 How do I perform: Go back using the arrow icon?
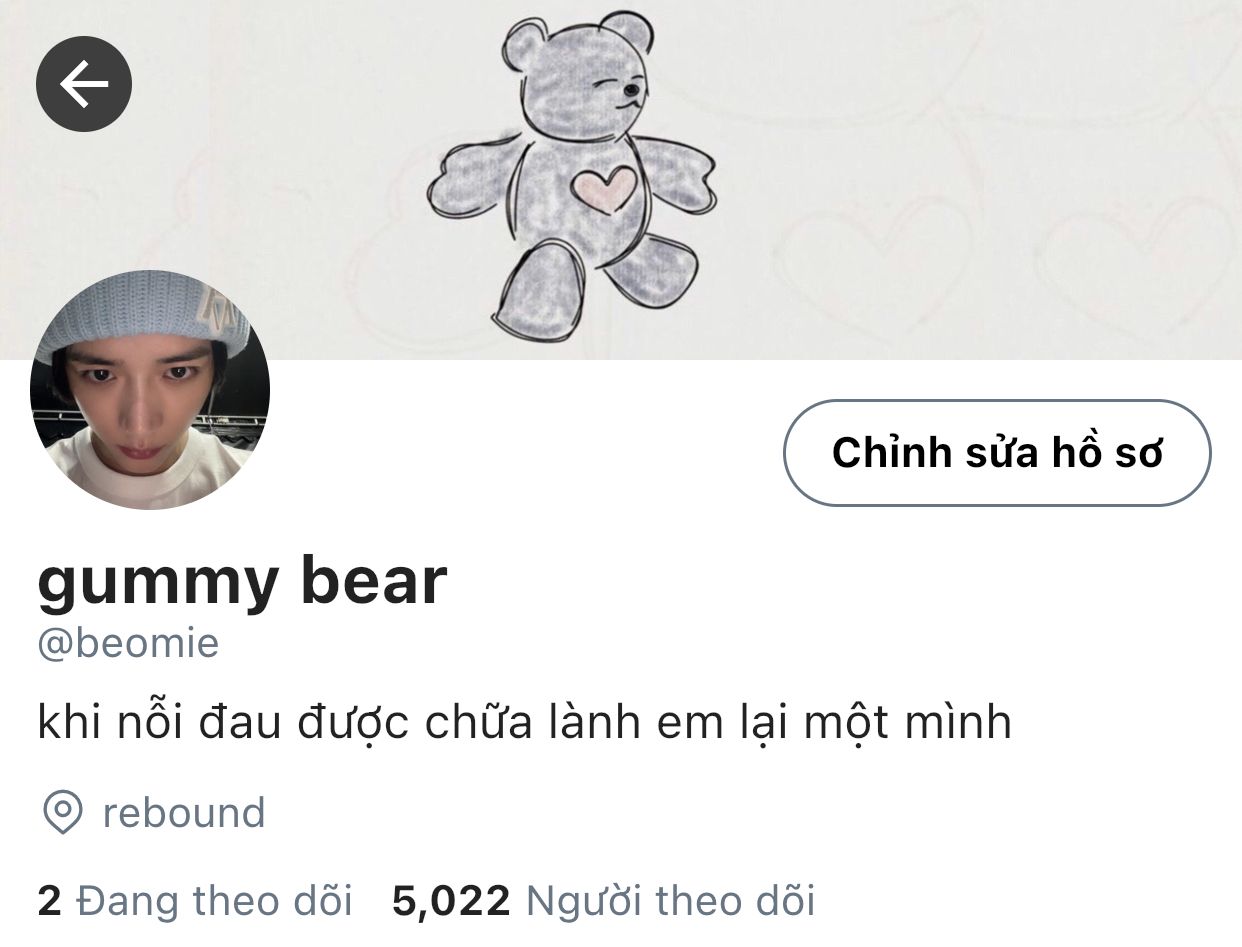pos(84,84)
